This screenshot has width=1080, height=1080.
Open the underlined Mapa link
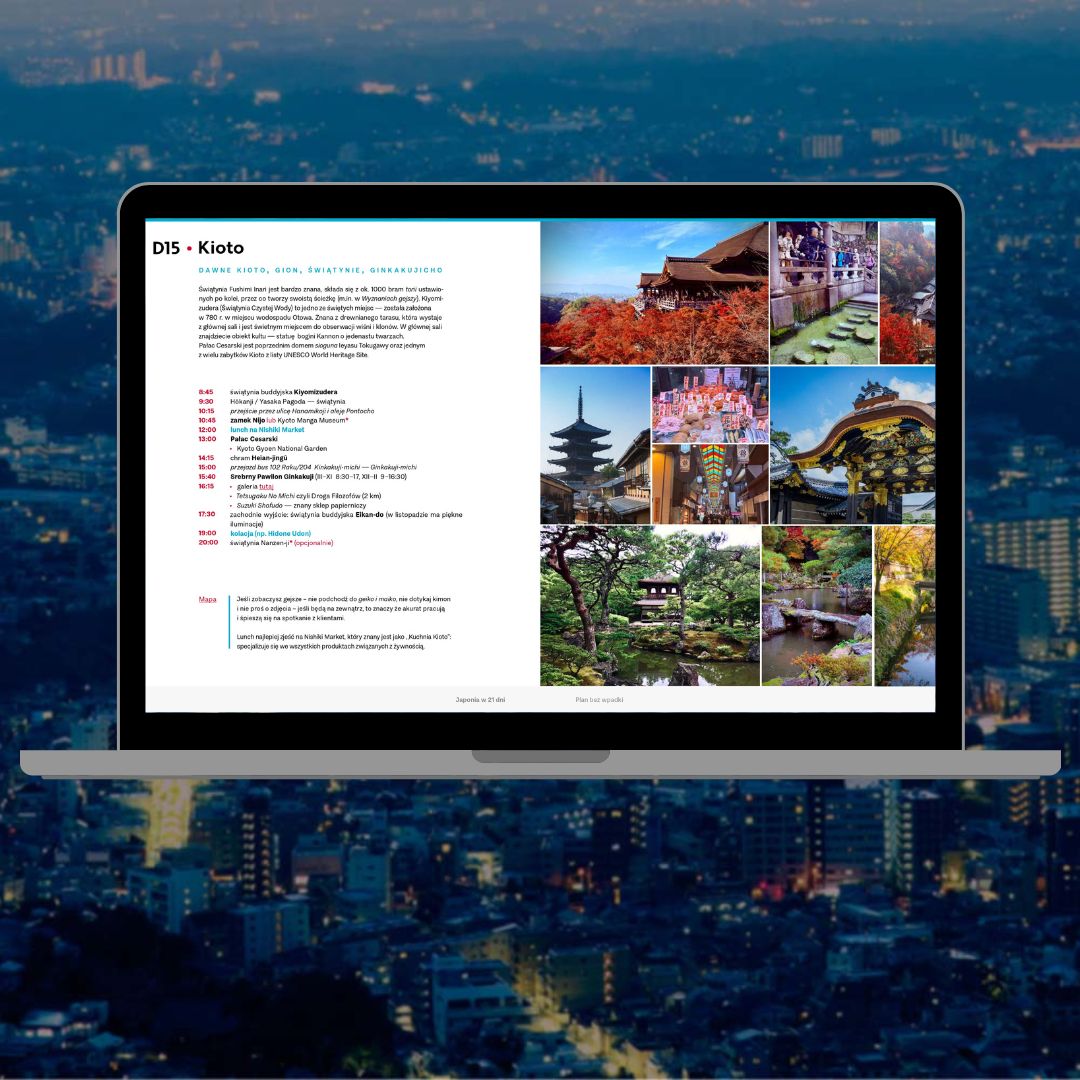[207, 599]
